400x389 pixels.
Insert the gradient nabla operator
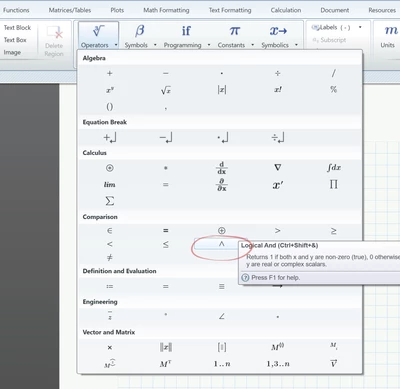[x=277, y=167]
